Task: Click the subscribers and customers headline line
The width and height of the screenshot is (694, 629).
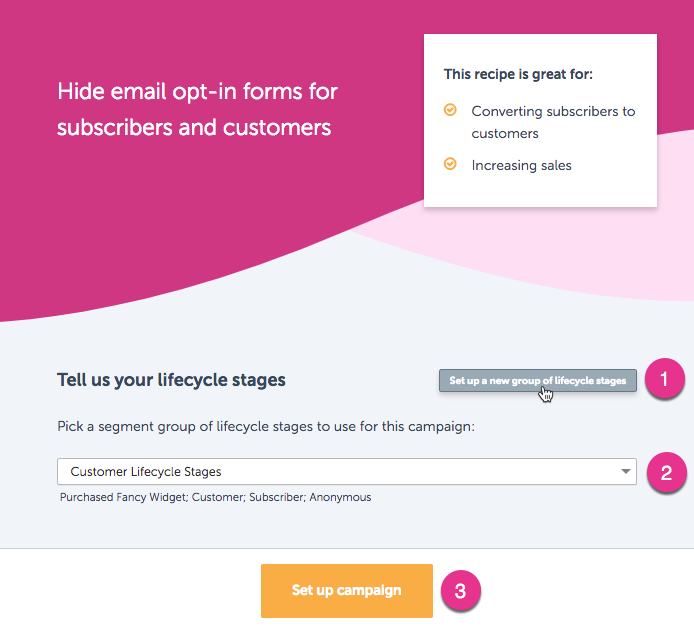Action: 194,127
